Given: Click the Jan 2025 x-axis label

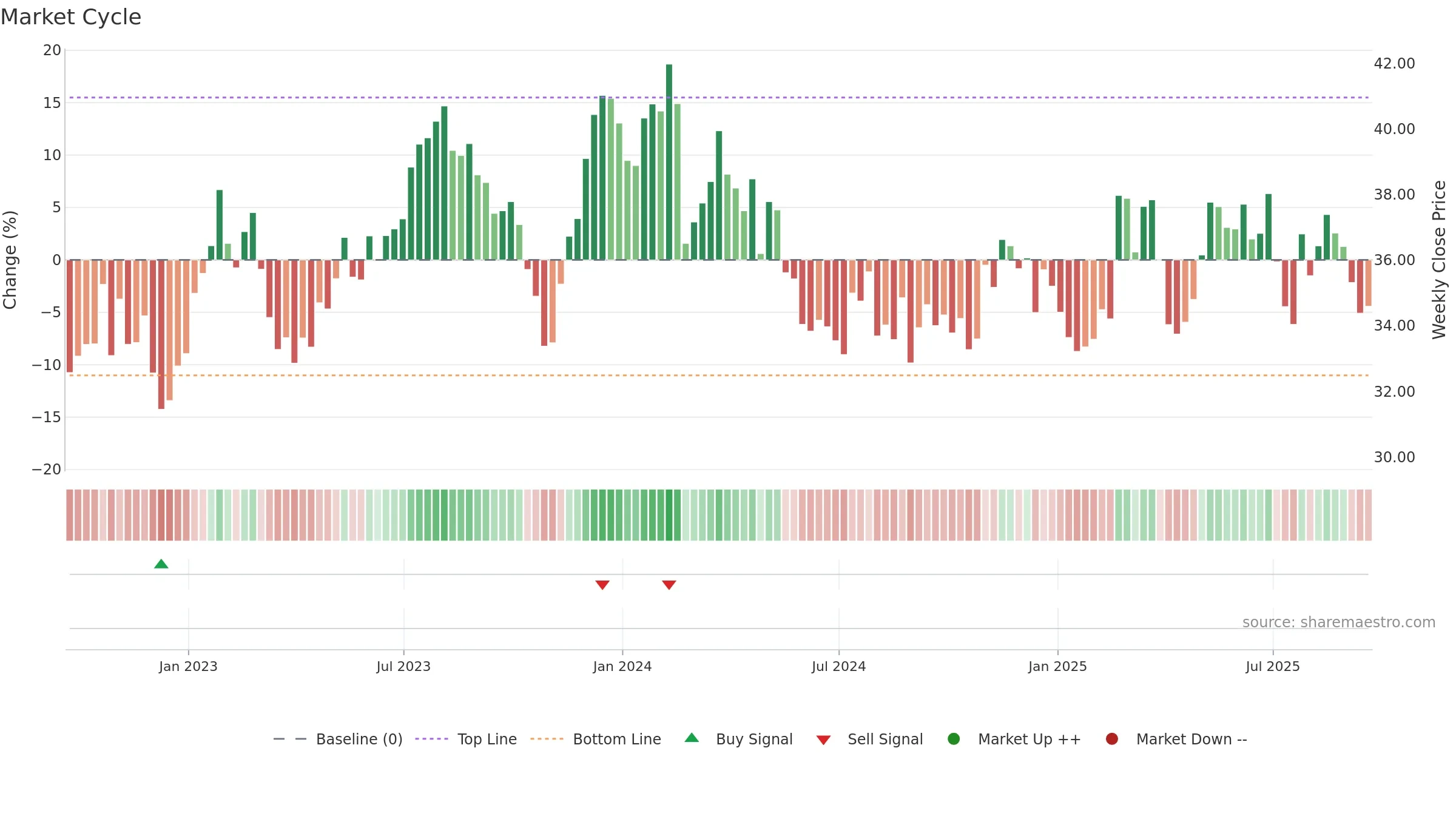Looking at the screenshot, I should [x=1058, y=666].
